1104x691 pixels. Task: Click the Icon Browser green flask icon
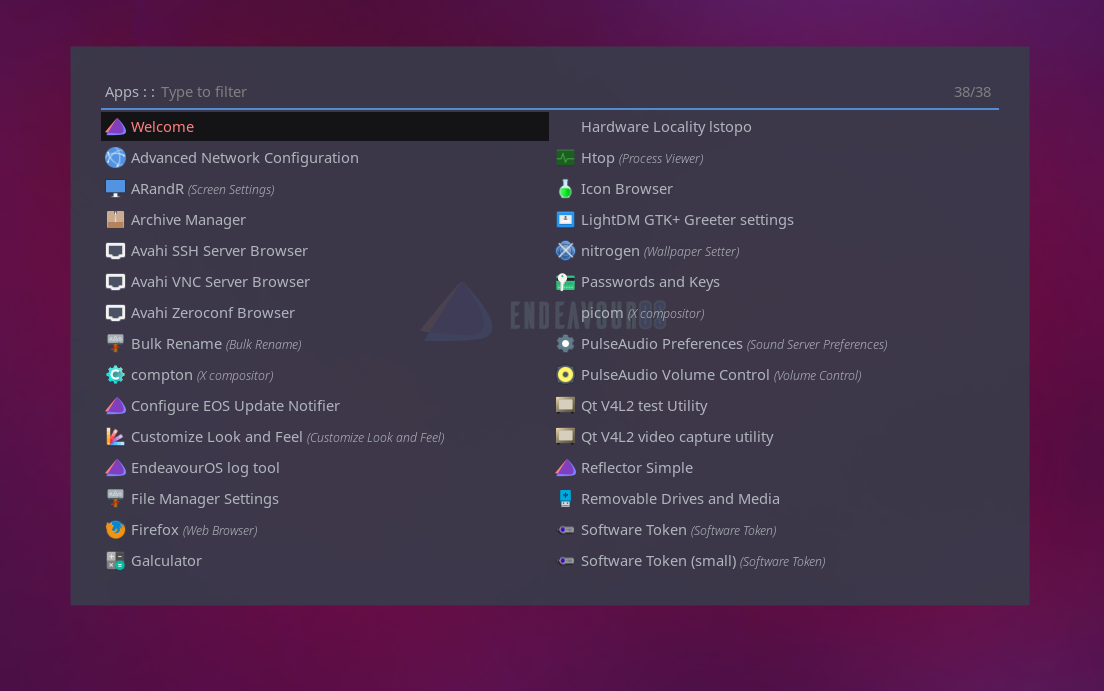[565, 189]
